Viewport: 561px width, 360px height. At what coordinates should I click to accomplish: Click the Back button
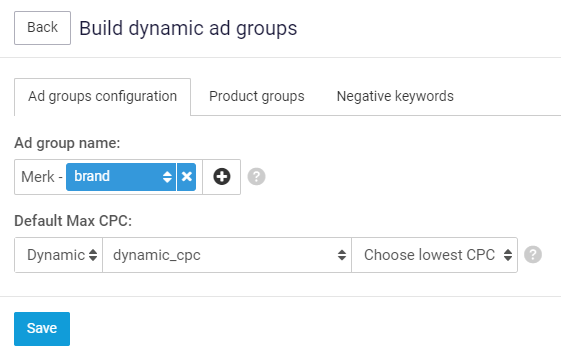[42, 28]
